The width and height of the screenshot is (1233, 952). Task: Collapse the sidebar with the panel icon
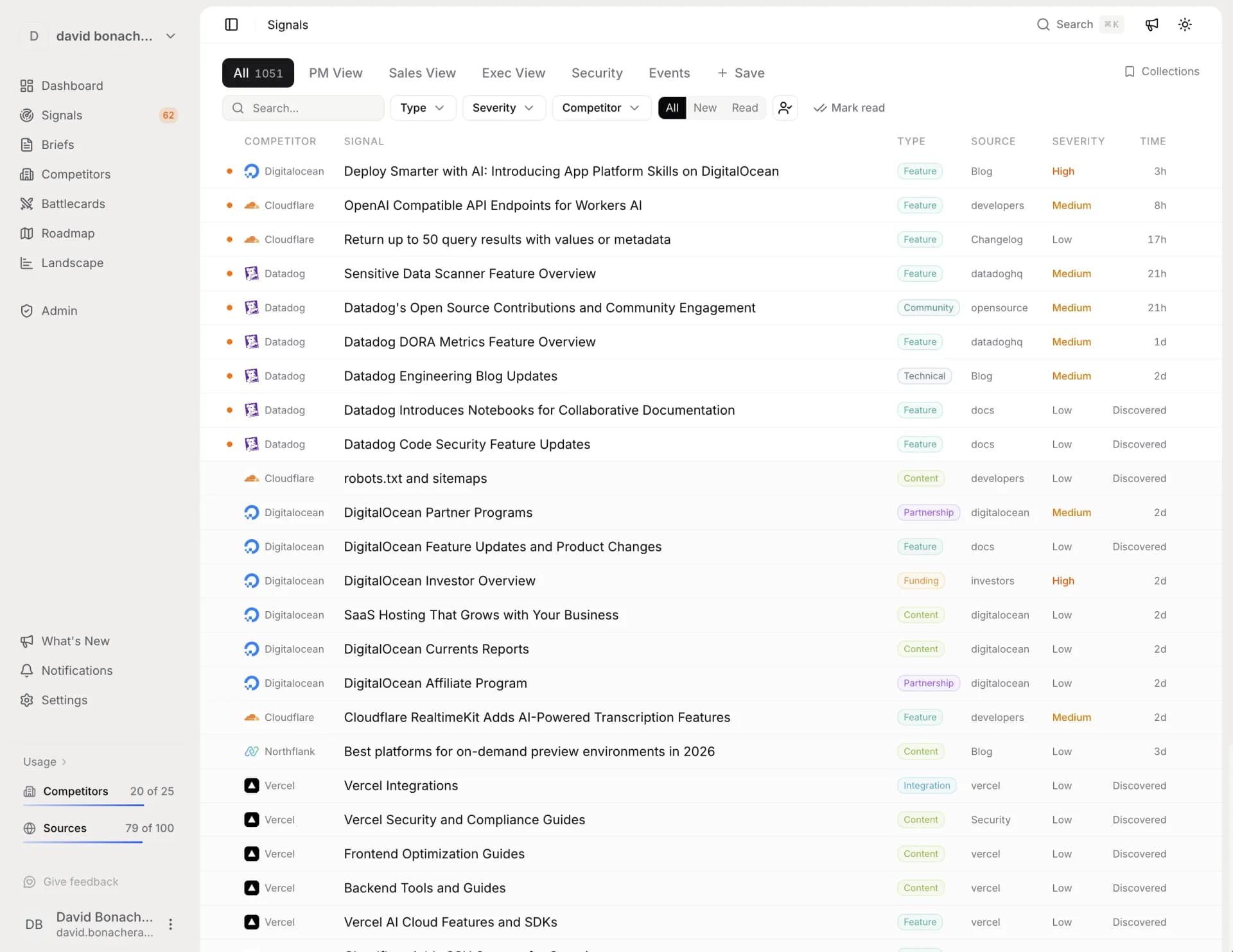coord(231,24)
